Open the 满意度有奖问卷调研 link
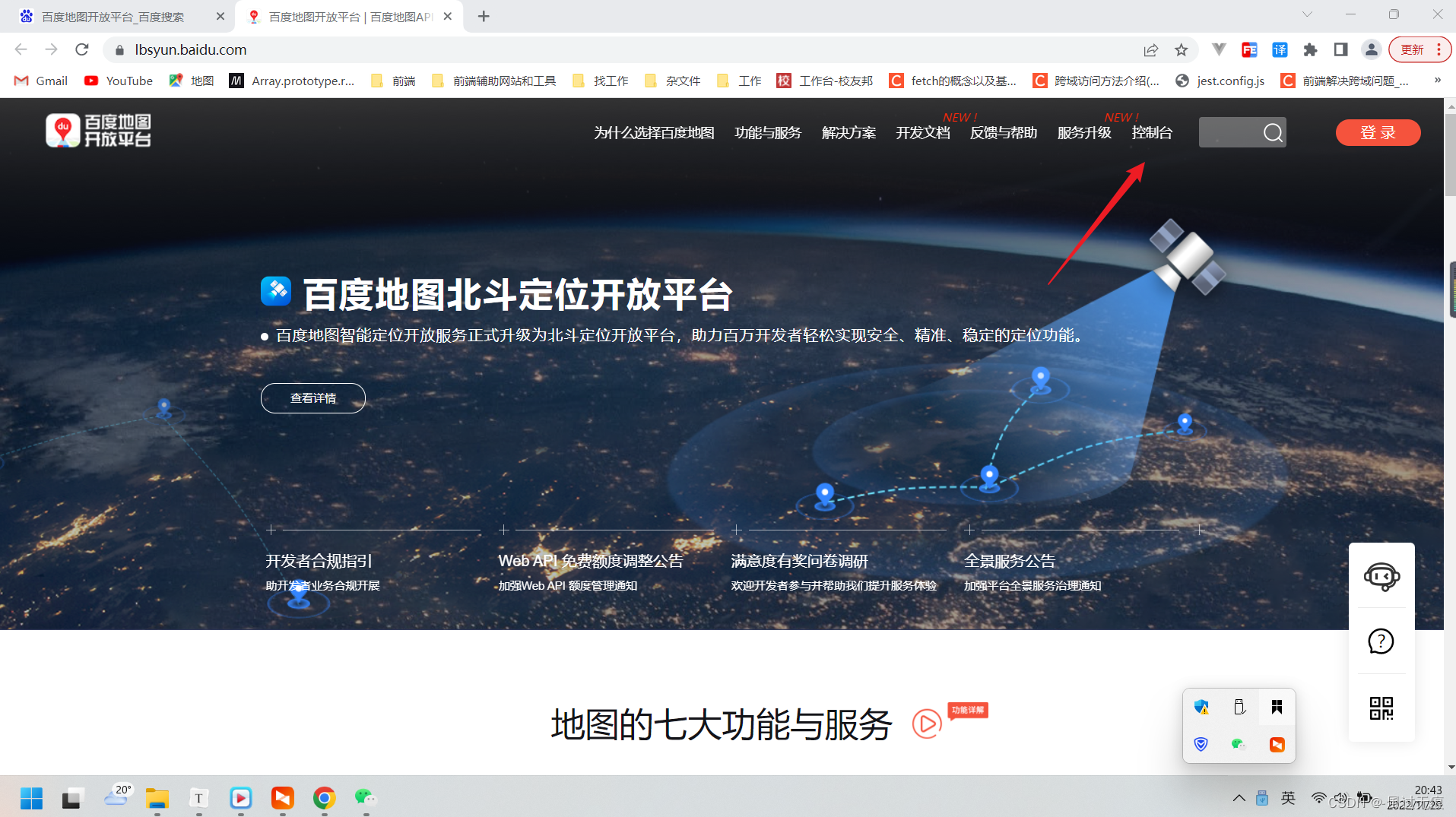Screen dimensions: 1456x817 [x=799, y=561]
